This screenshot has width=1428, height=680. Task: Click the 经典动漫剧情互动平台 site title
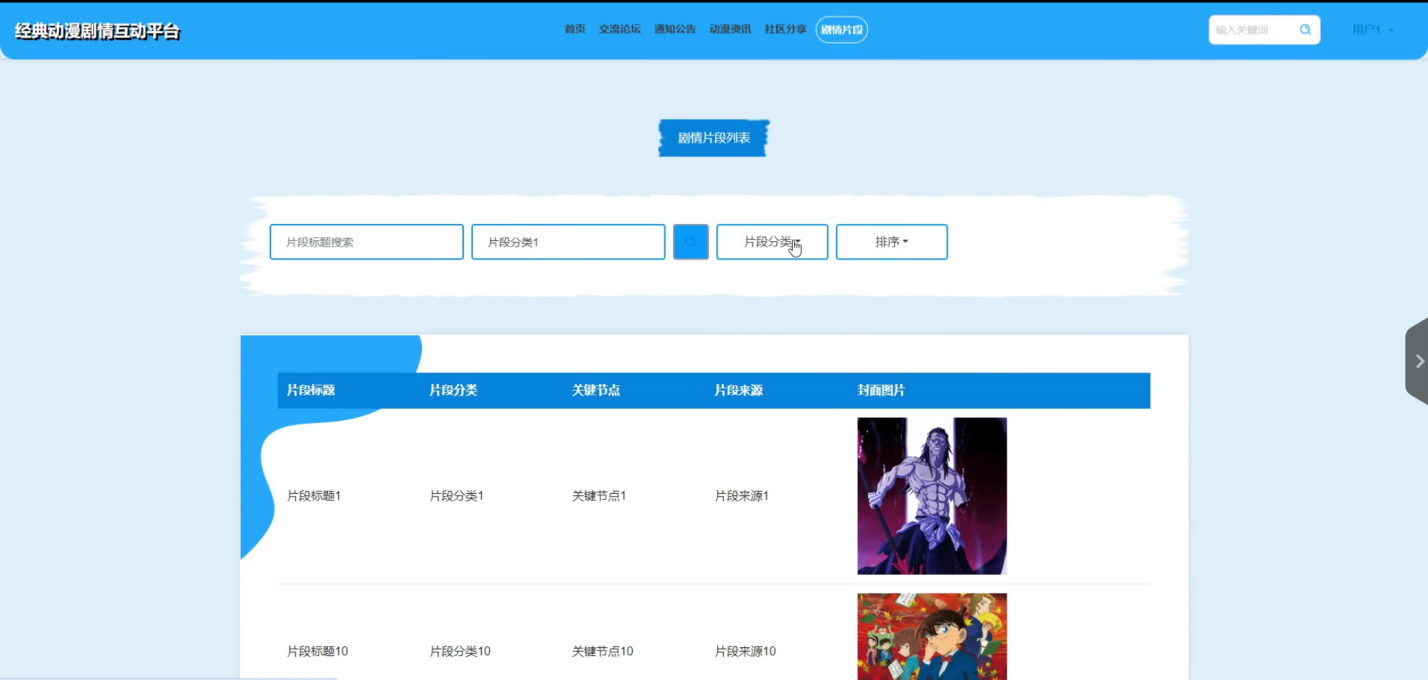(98, 31)
